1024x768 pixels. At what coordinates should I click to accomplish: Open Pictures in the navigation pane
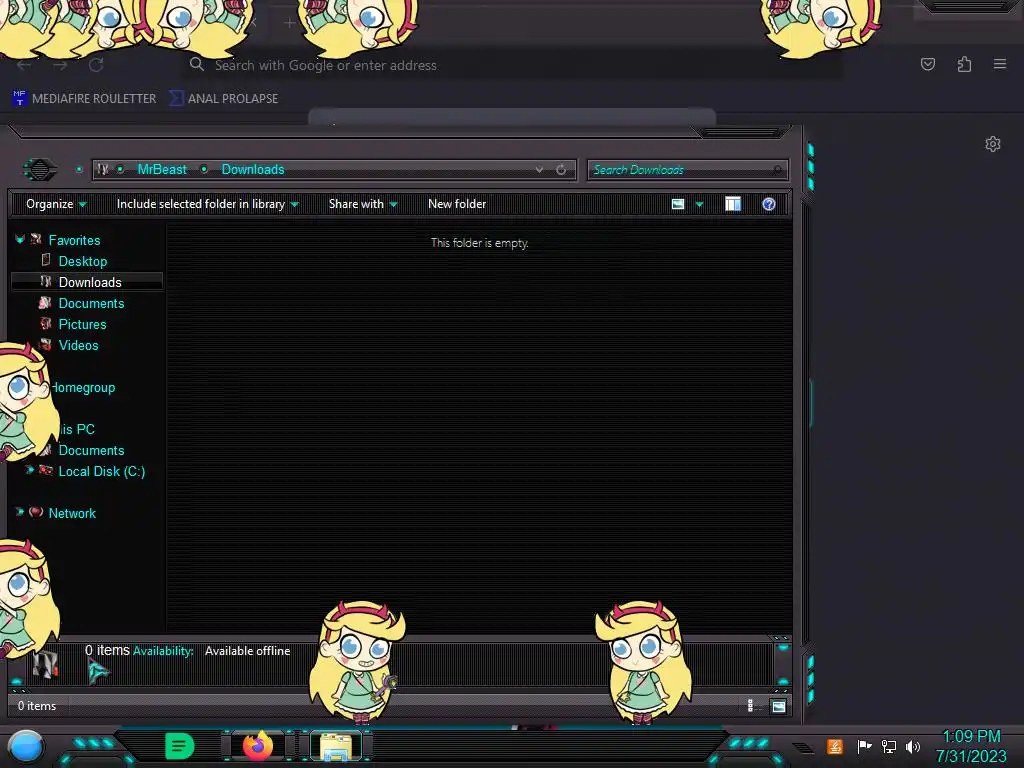82,325
